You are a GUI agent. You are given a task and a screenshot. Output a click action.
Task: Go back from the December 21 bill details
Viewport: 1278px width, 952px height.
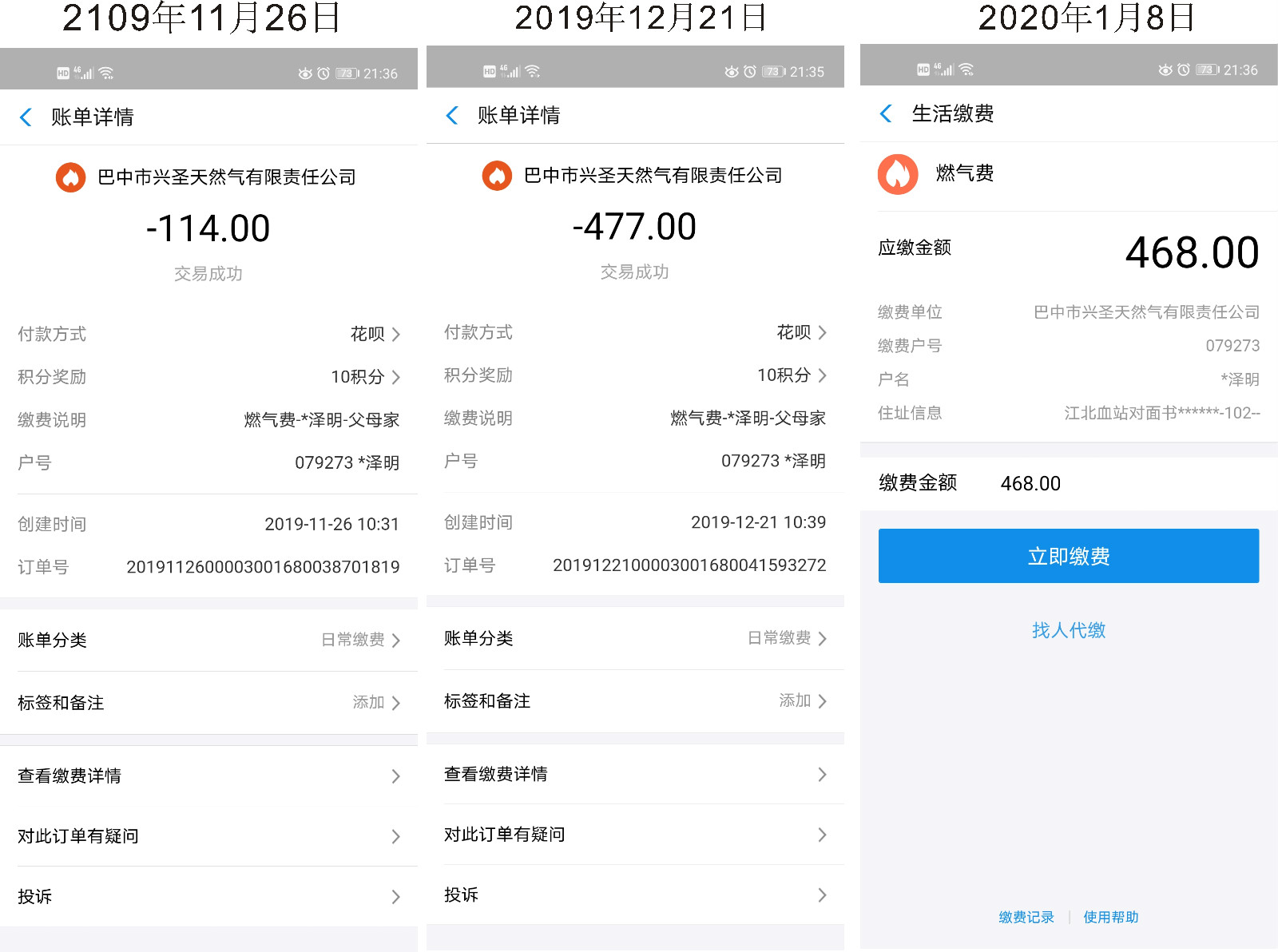pos(452,116)
